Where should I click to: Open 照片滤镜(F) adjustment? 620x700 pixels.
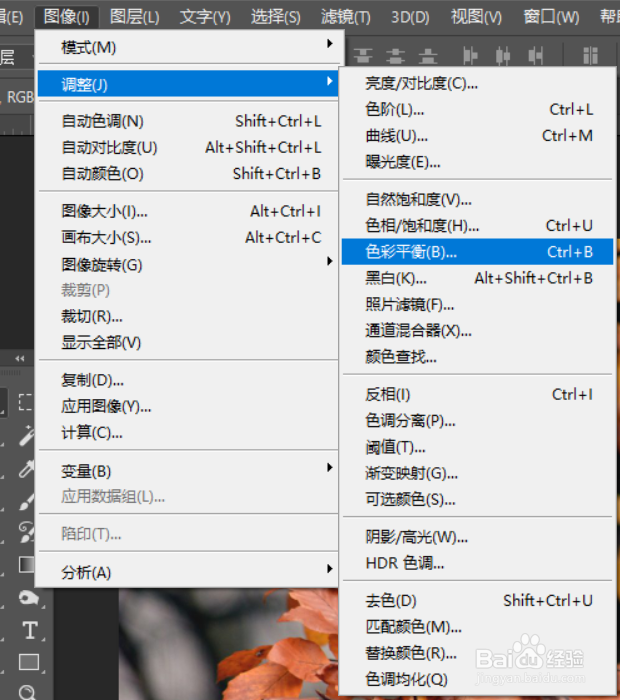478,304
